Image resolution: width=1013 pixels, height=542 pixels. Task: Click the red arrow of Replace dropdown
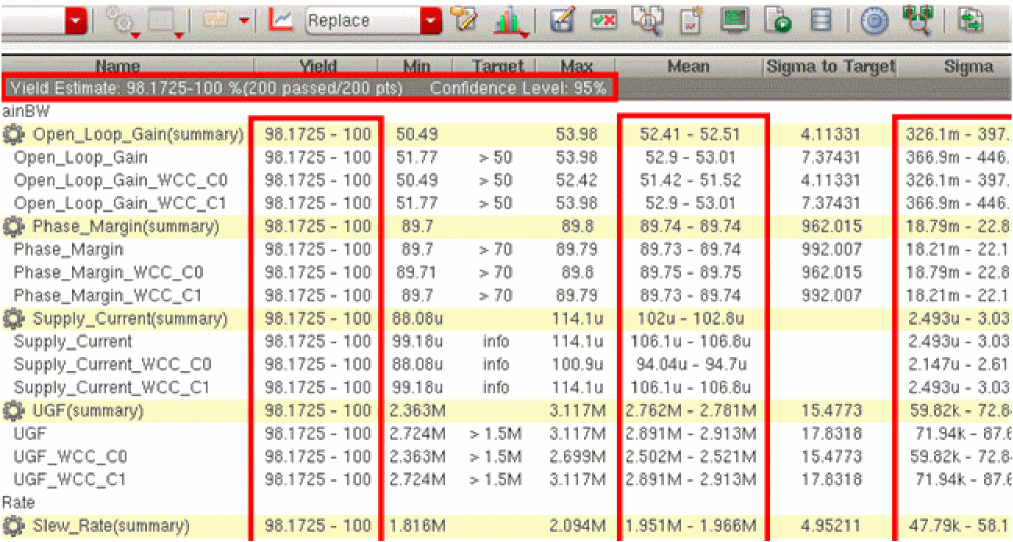(431, 21)
